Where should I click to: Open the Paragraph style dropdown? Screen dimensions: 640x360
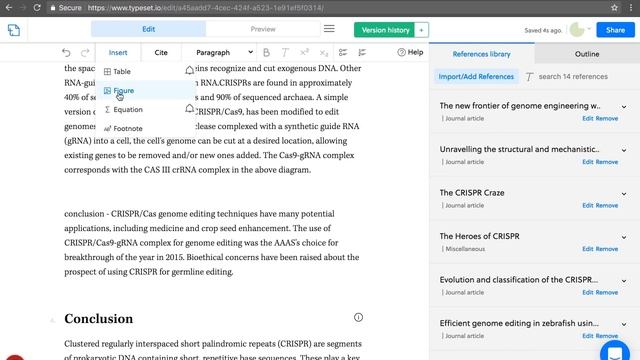(x=224, y=53)
